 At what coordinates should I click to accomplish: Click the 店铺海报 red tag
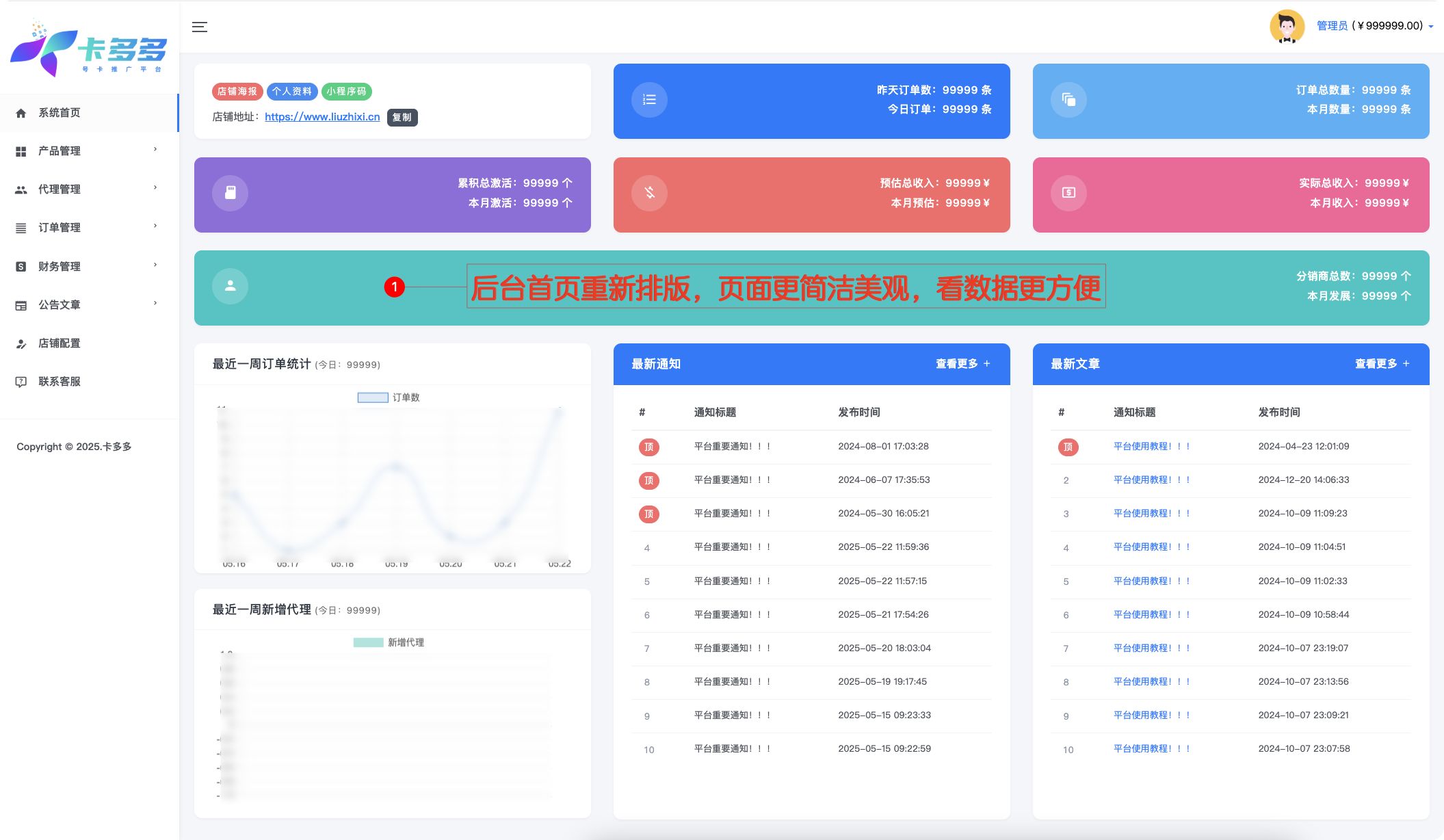pos(237,92)
